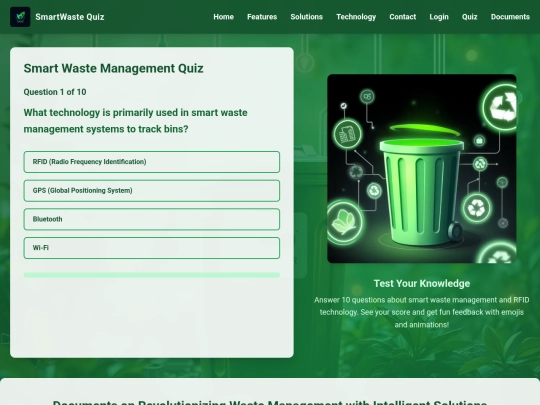The height and width of the screenshot is (405, 540).
Task: Open the SmartWaste Quiz brand link
Action: (70, 17)
